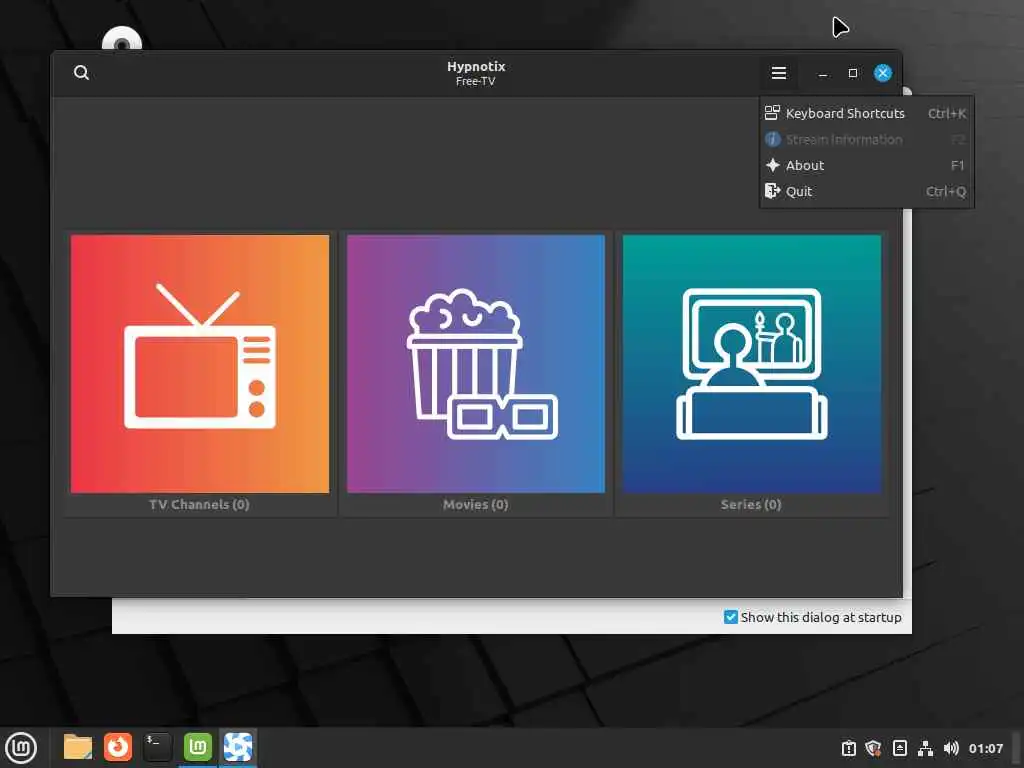The width and height of the screenshot is (1024, 768).
Task: Open the search in Hypnotix
Action: (82, 72)
